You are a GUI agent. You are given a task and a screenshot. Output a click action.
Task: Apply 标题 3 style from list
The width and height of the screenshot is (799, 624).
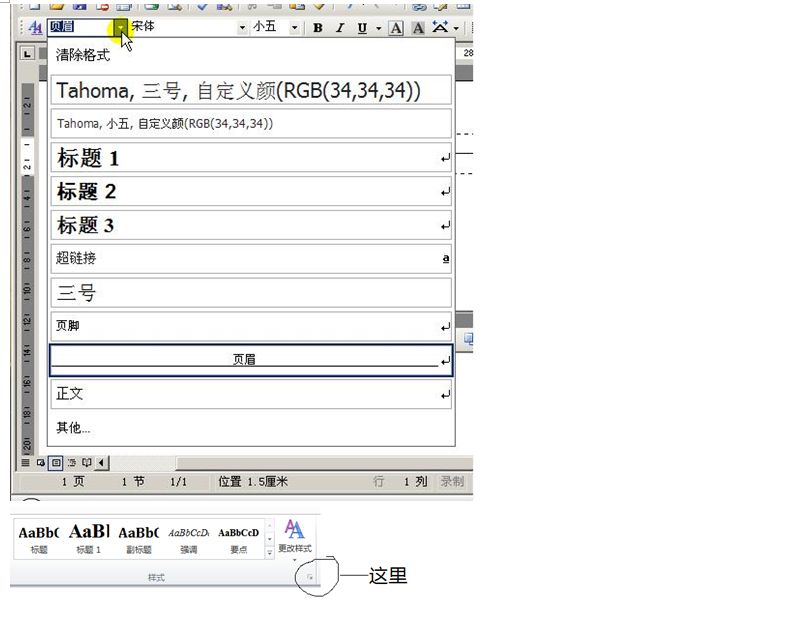(x=251, y=225)
